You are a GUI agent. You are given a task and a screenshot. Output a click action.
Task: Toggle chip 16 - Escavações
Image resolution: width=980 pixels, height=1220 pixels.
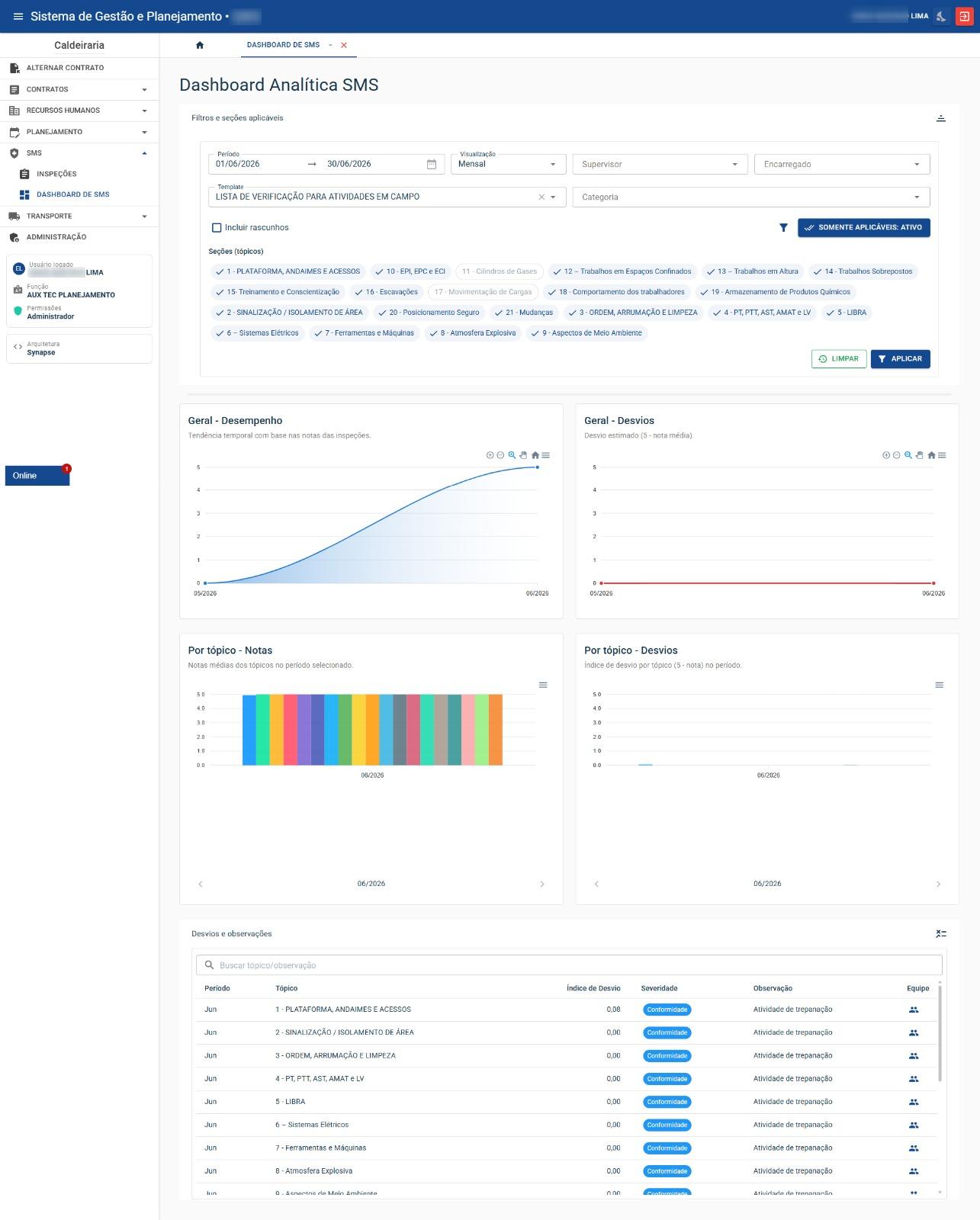pos(386,292)
